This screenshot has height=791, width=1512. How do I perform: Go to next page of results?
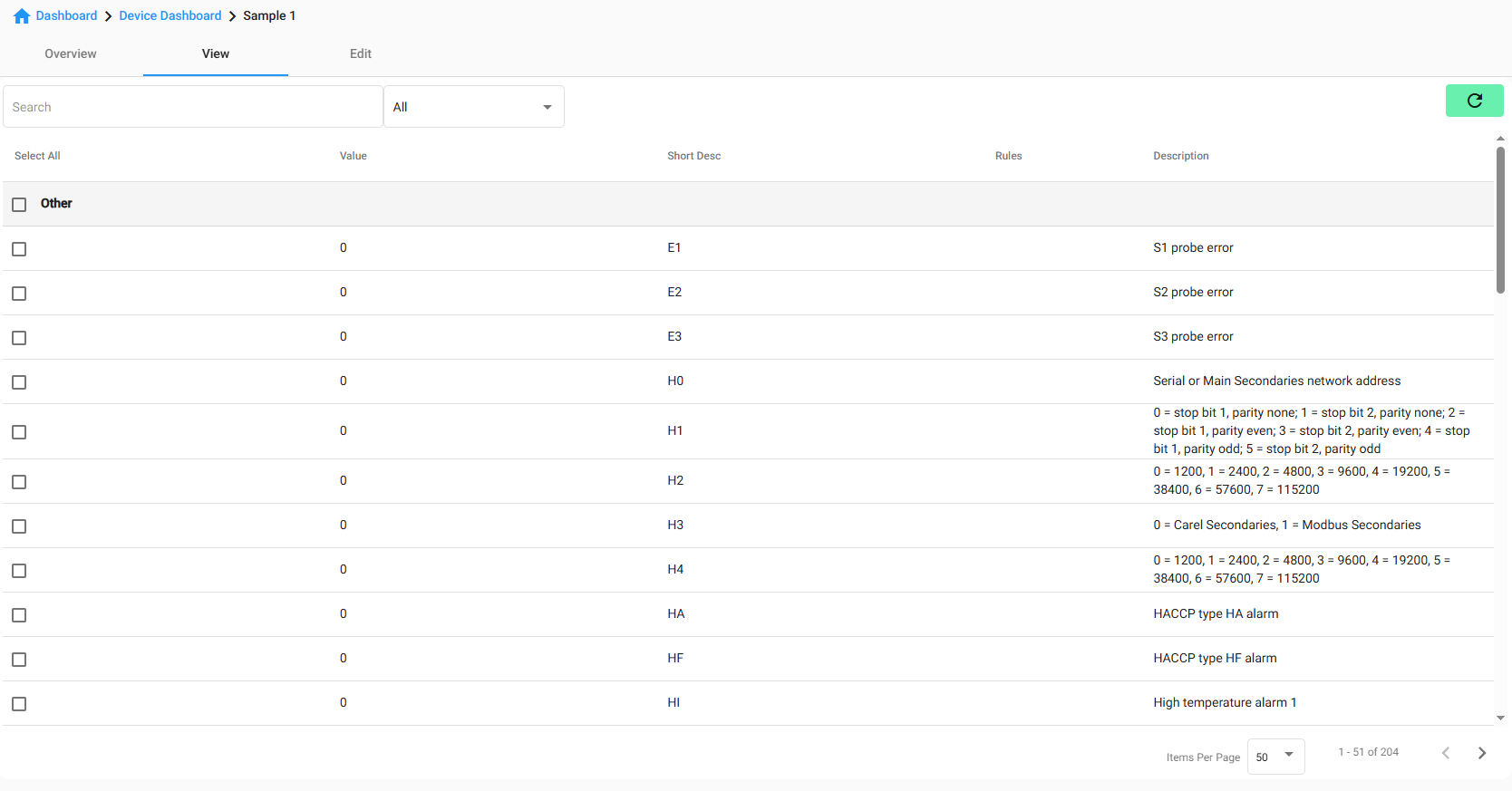(1481, 753)
